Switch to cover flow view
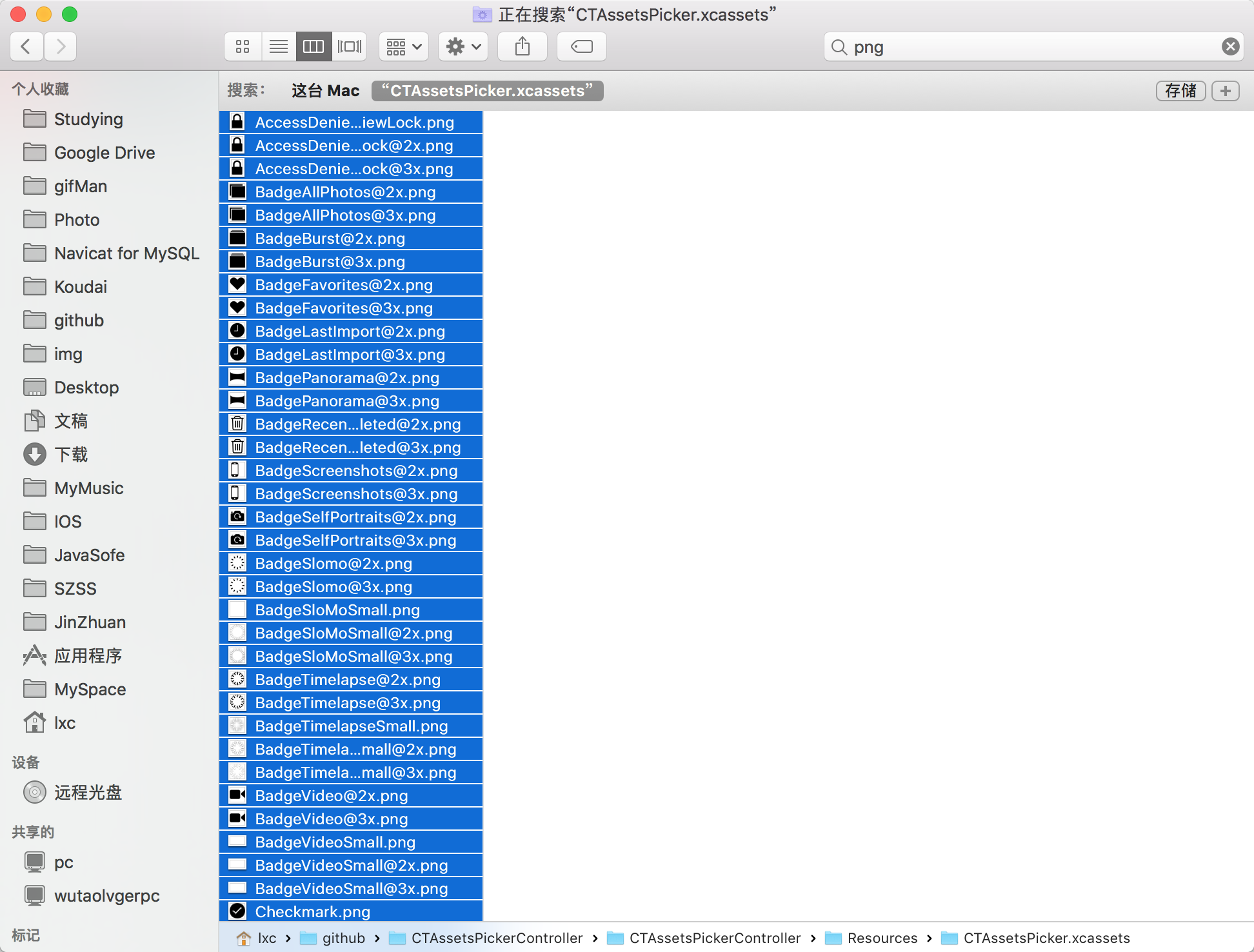1254x952 pixels. (x=350, y=46)
